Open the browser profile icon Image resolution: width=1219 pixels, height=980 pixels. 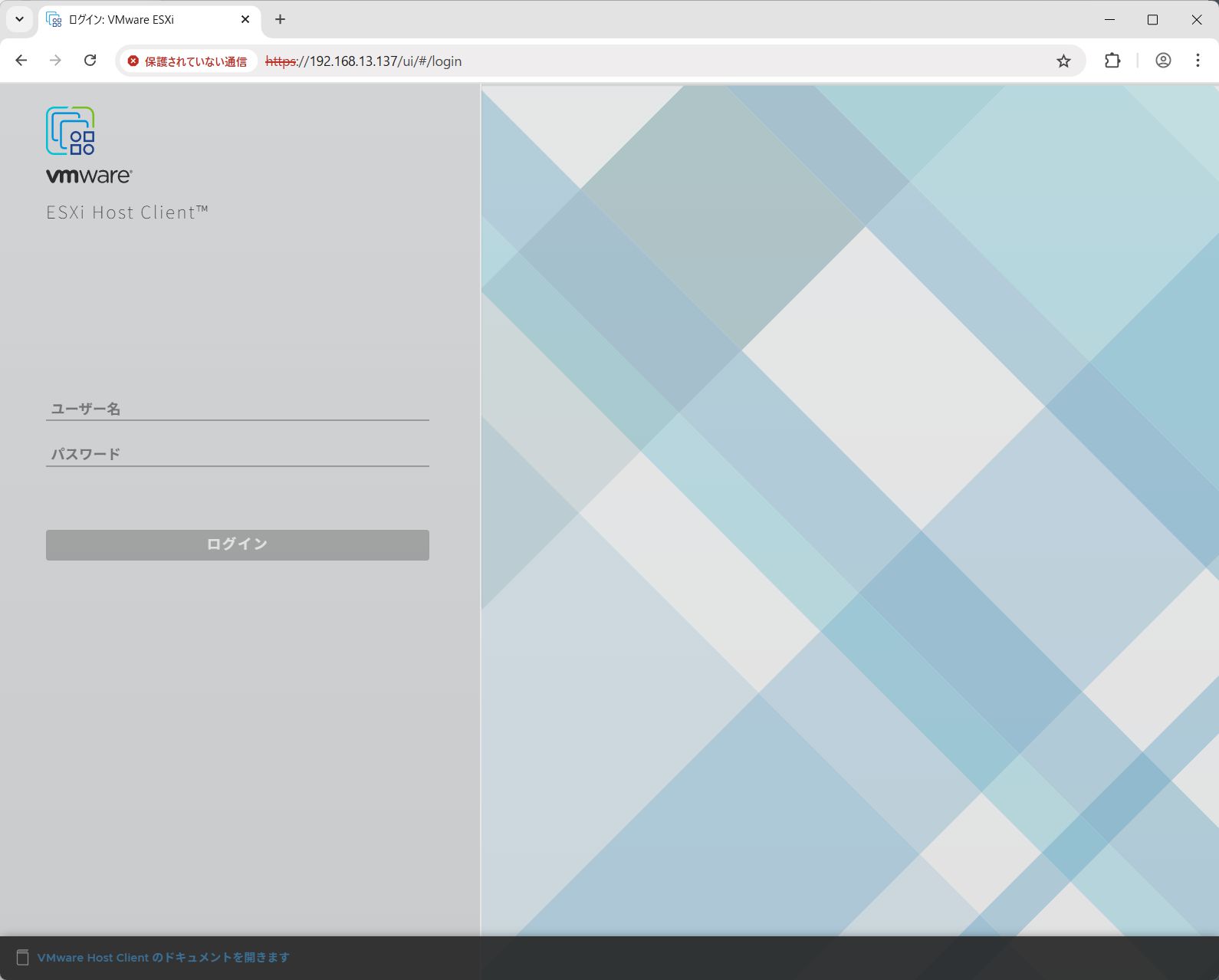click(1163, 61)
